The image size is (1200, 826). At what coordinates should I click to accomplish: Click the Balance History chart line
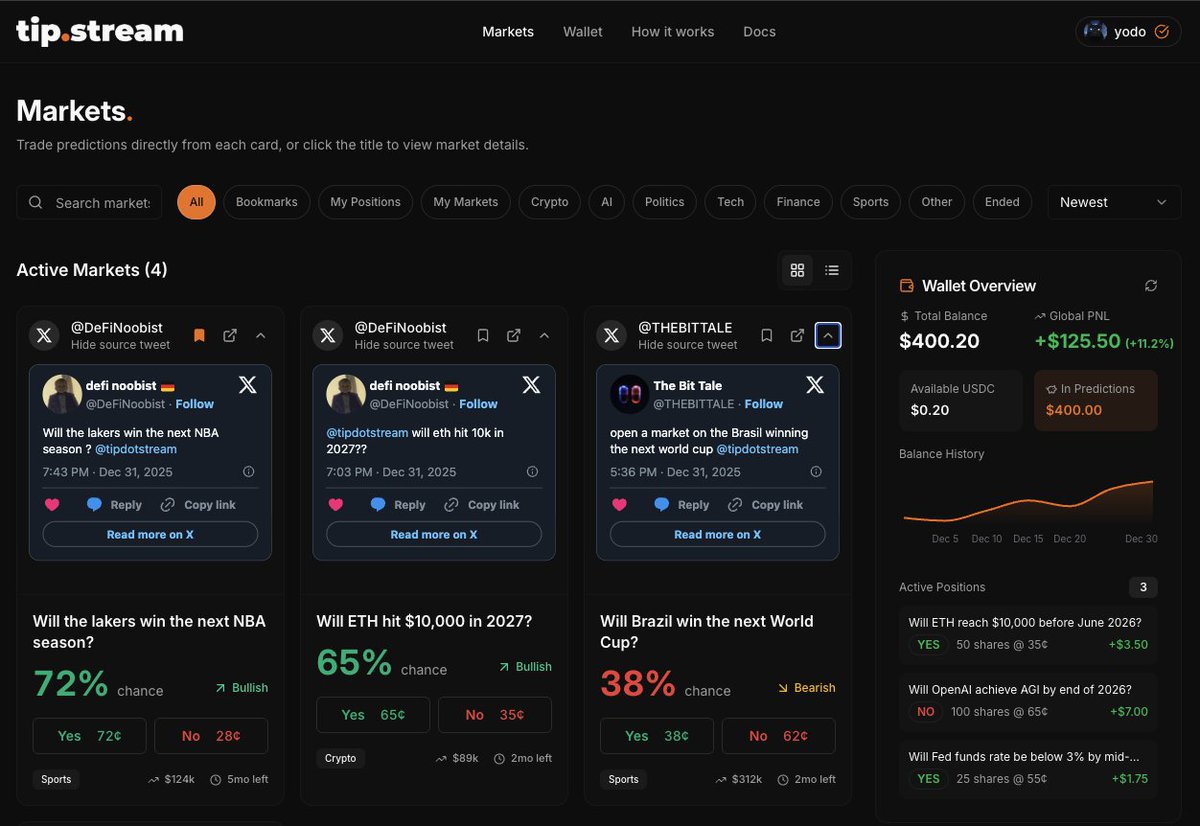[x=1028, y=502]
